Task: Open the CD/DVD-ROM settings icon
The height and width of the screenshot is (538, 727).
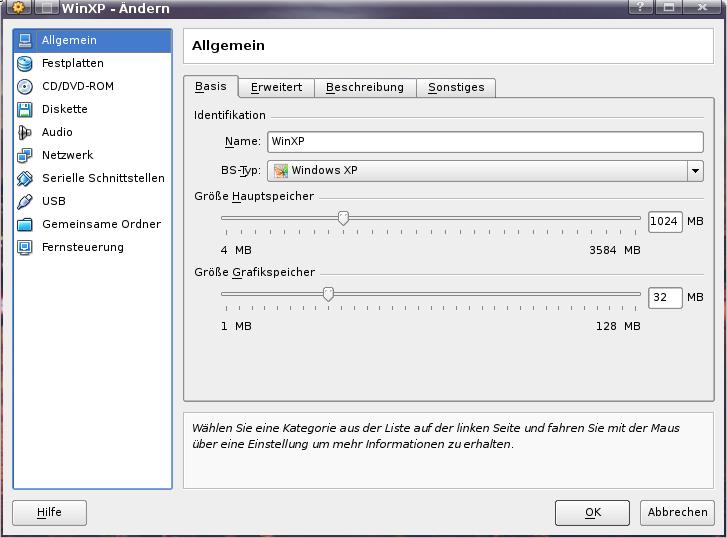Action: [x=25, y=86]
